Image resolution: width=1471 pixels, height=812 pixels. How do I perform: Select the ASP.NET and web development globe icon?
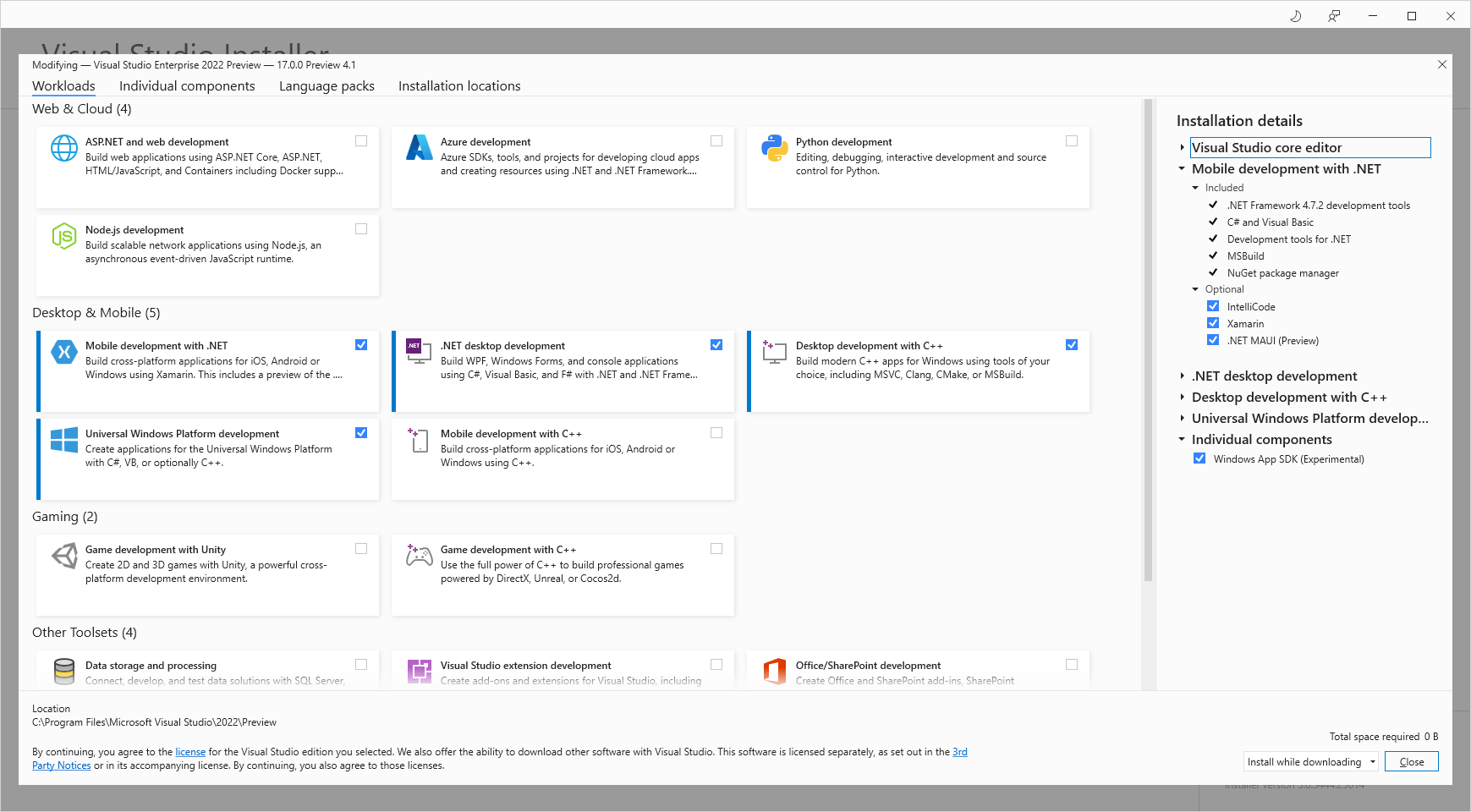[x=63, y=147]
